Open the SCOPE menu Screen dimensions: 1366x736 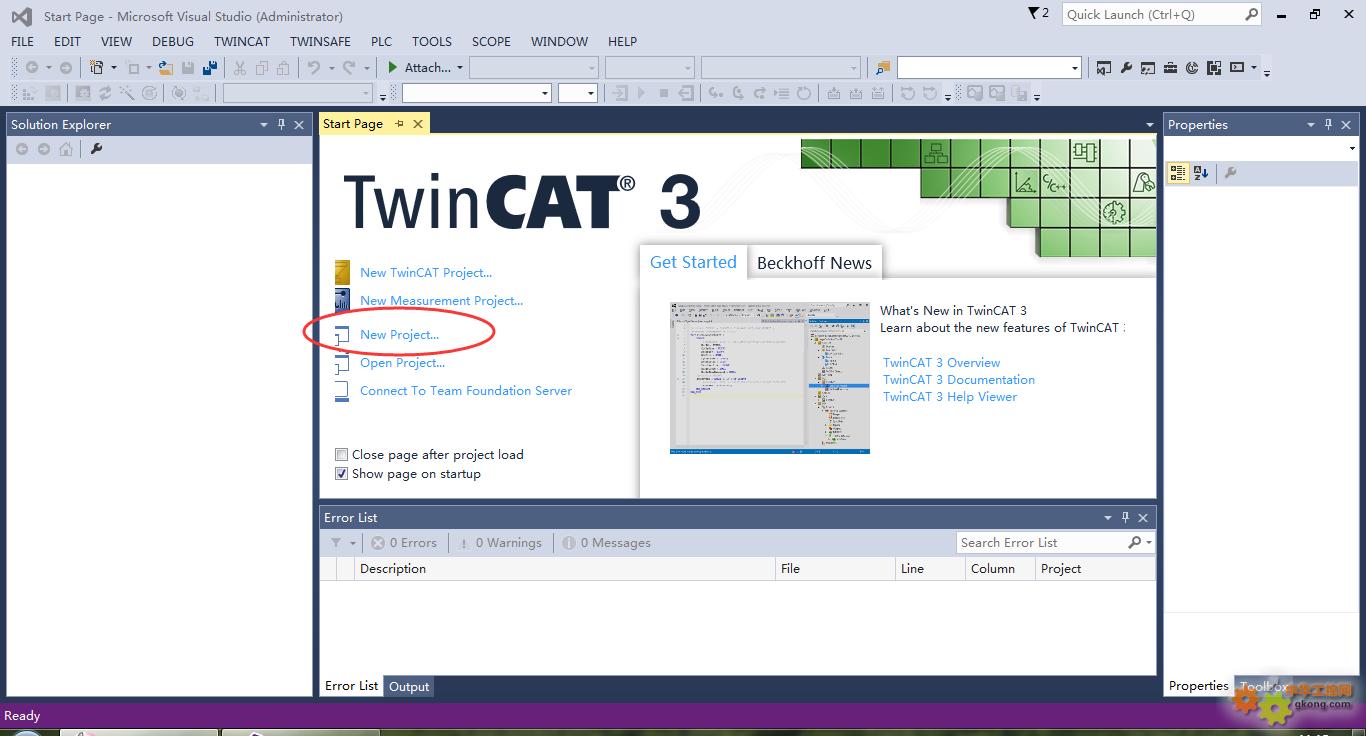(x=491, y=41)
